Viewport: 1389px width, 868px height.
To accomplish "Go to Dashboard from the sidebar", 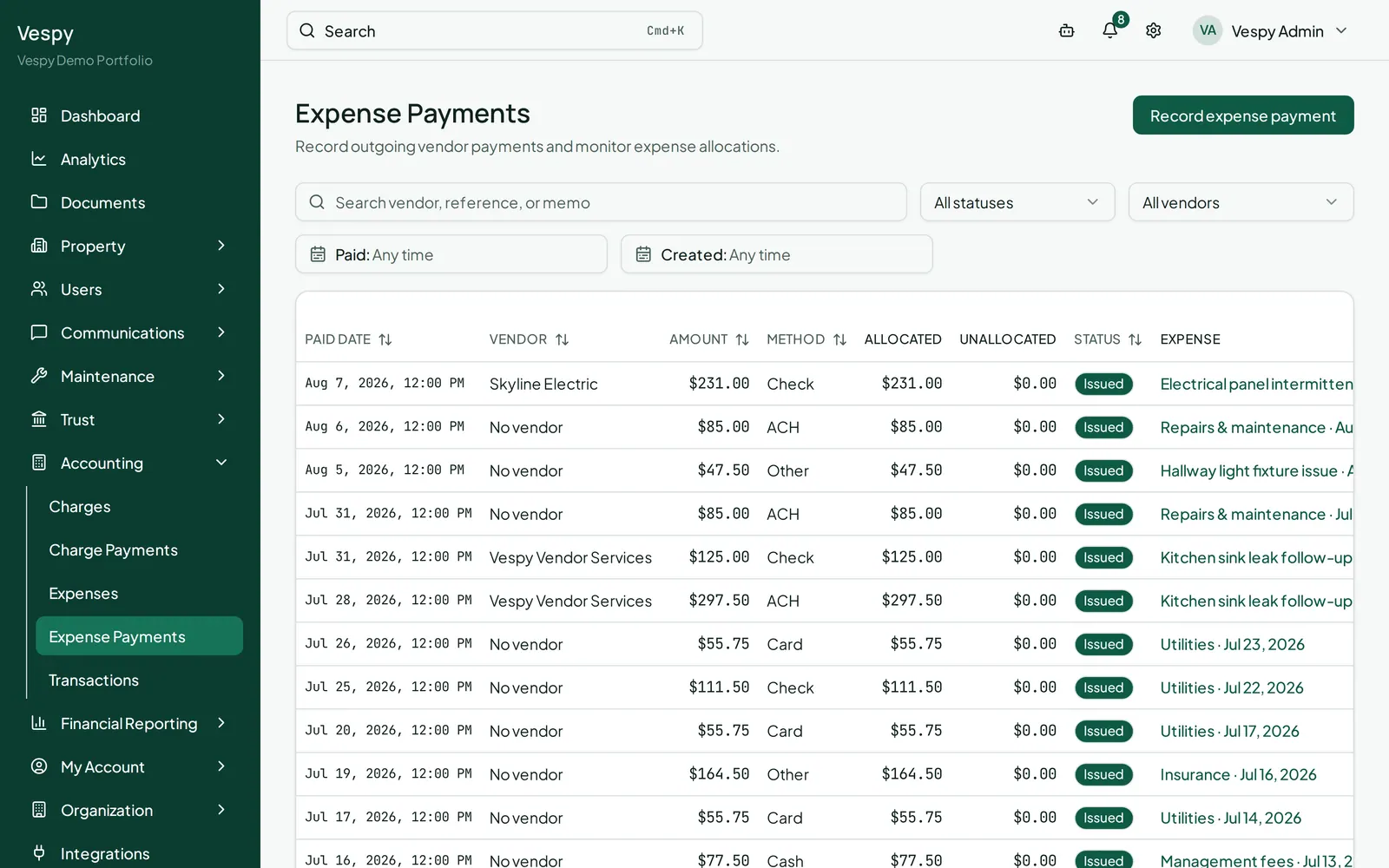I will point(130,115).
